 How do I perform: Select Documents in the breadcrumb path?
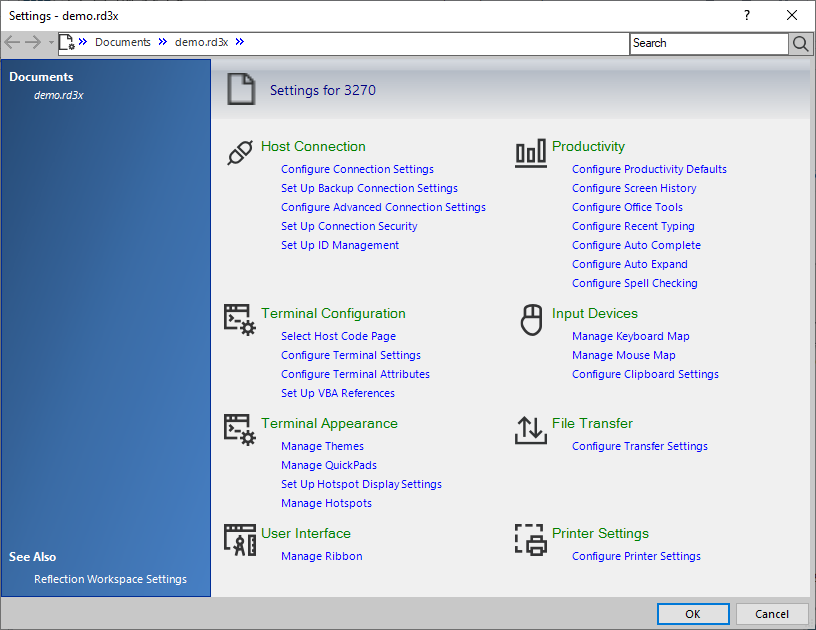[123, 42]
